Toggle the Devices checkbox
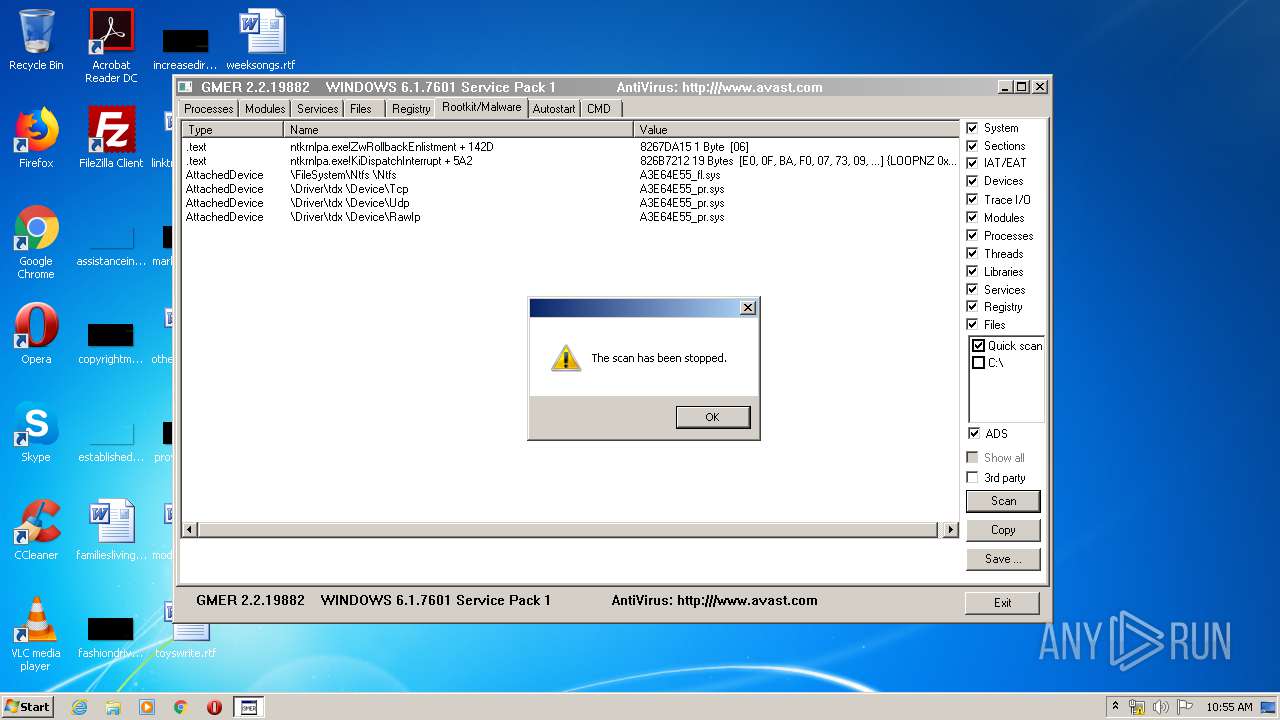 tap(972, 181)
